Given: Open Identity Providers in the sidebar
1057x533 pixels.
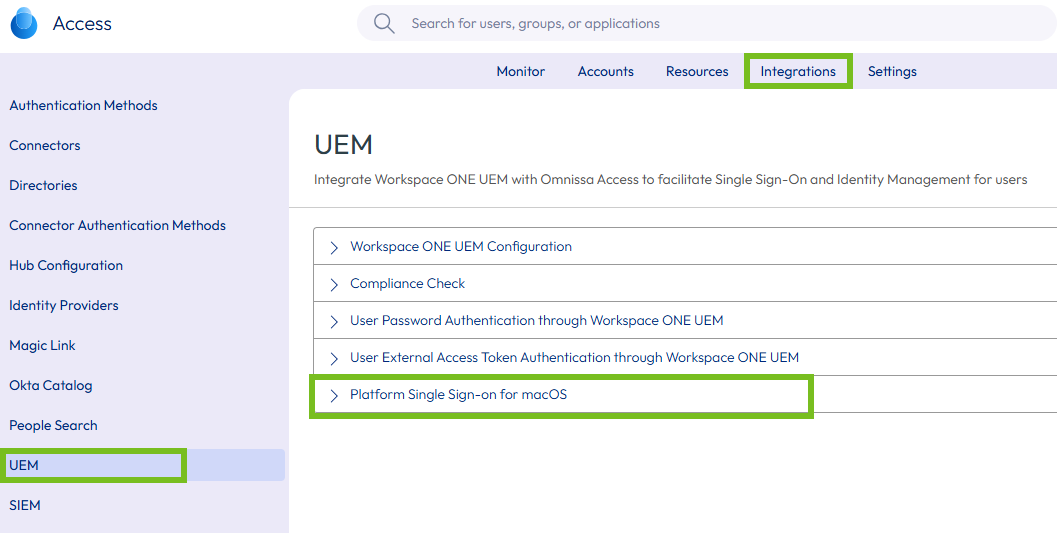Looking at the screenshot, I should click(x=64, y=305).
